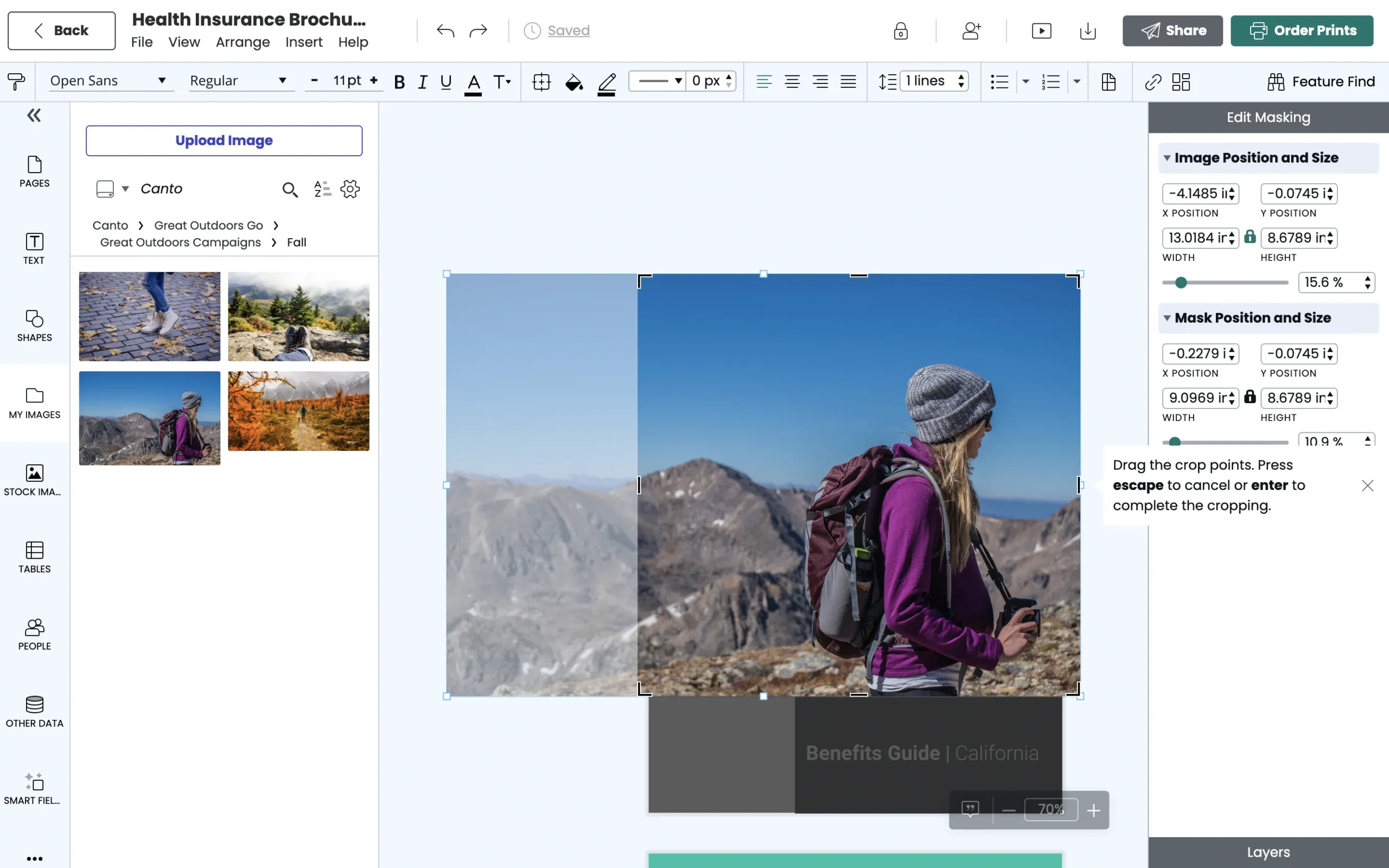Click the undo arrow
1389x868 pixels.
[445, 30]
